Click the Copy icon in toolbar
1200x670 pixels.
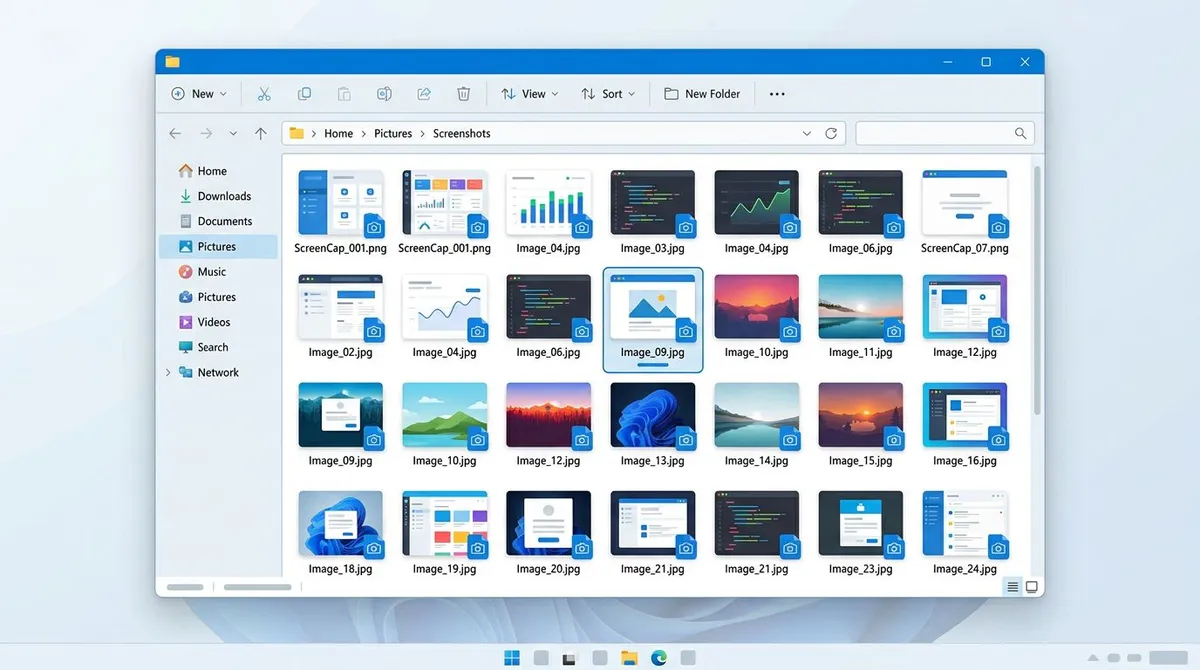point(304,94)
